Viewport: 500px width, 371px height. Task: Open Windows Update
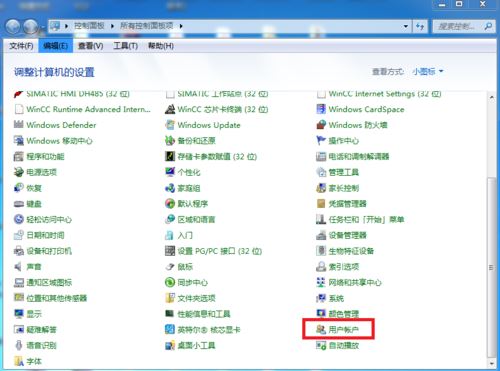(203, 125)
